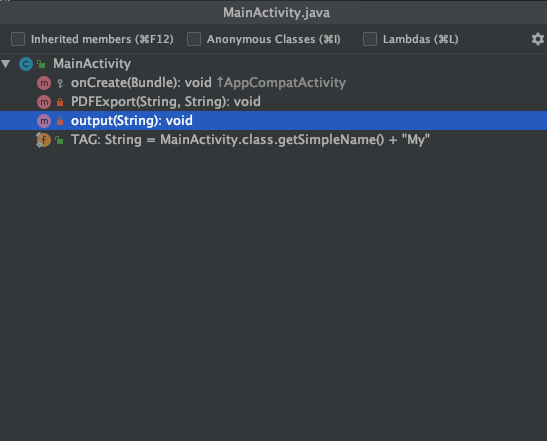Select the MainActivity class entry
Image resolution: width=547 pixels, height=441 pixels.
click(92, 64)
